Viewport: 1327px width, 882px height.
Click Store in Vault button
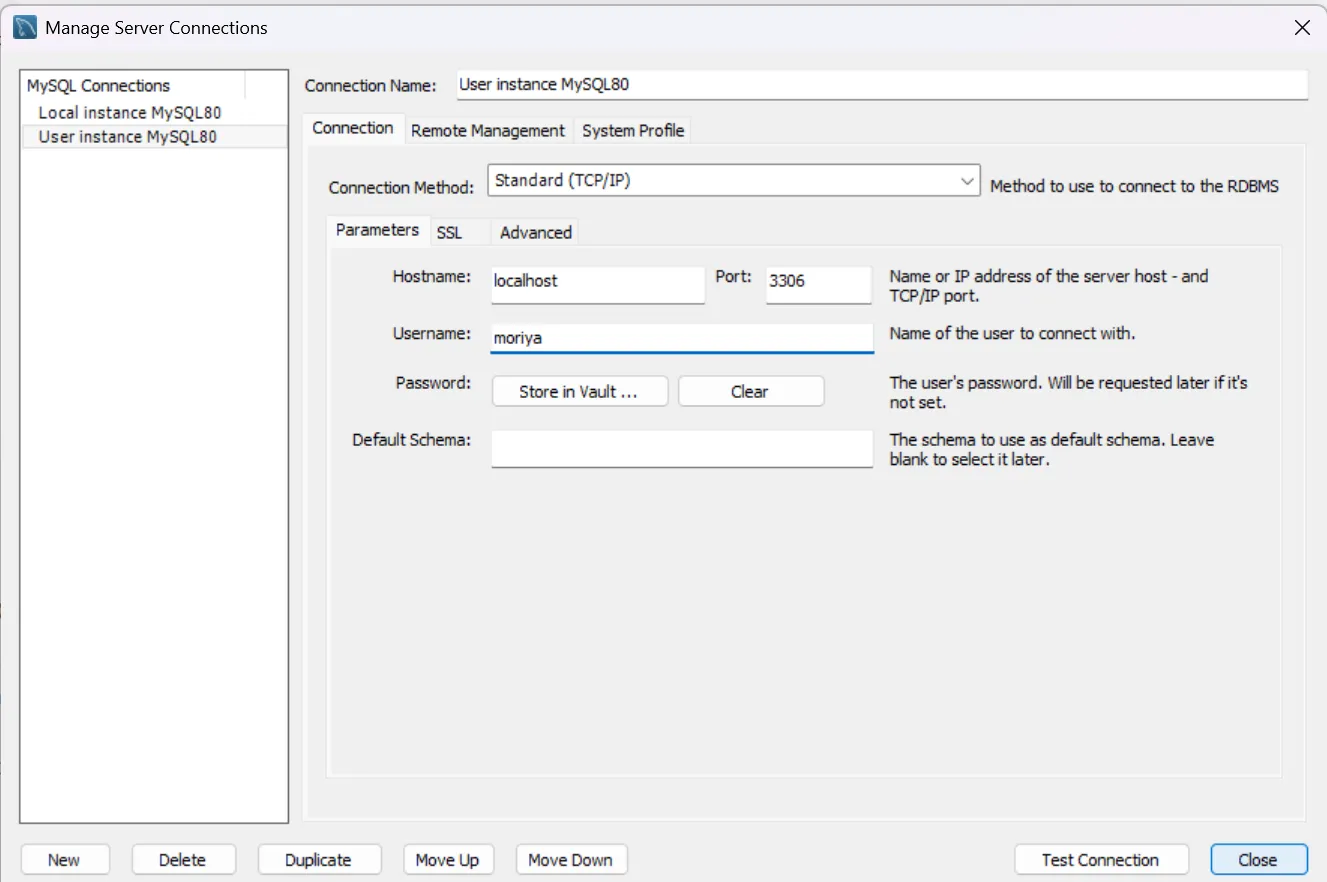point(579,392)
